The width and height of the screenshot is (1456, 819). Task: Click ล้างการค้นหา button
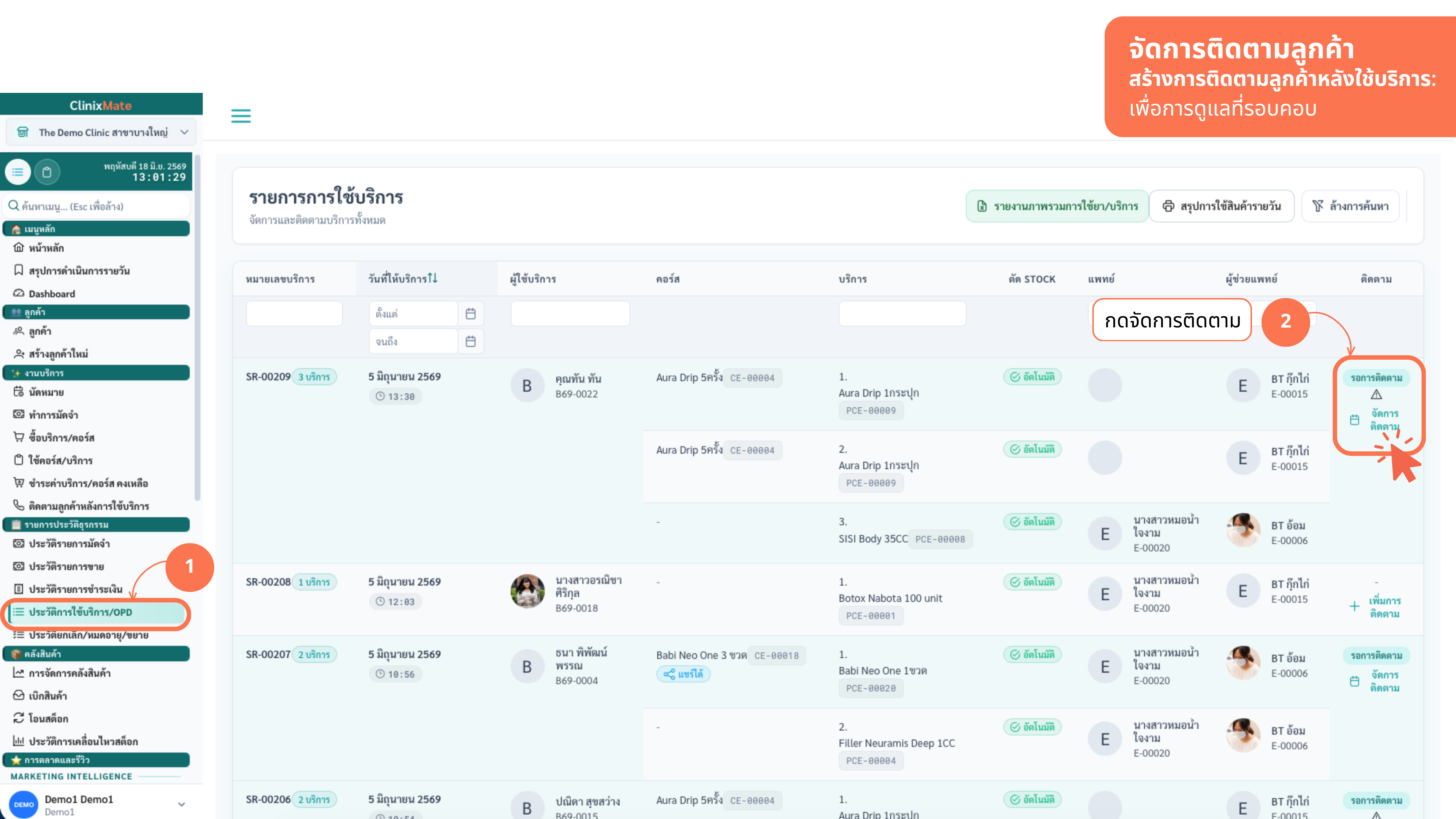[x=1350, y=206]
